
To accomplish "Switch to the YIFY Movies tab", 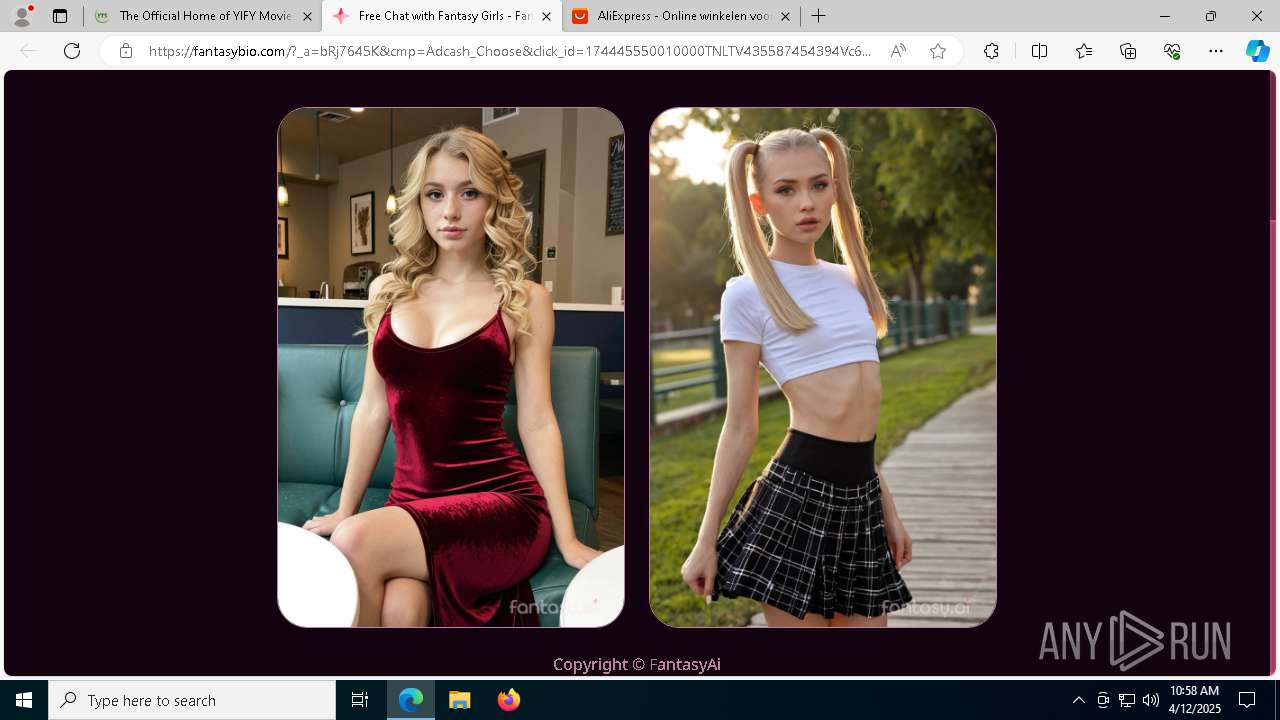I will 203,16.
